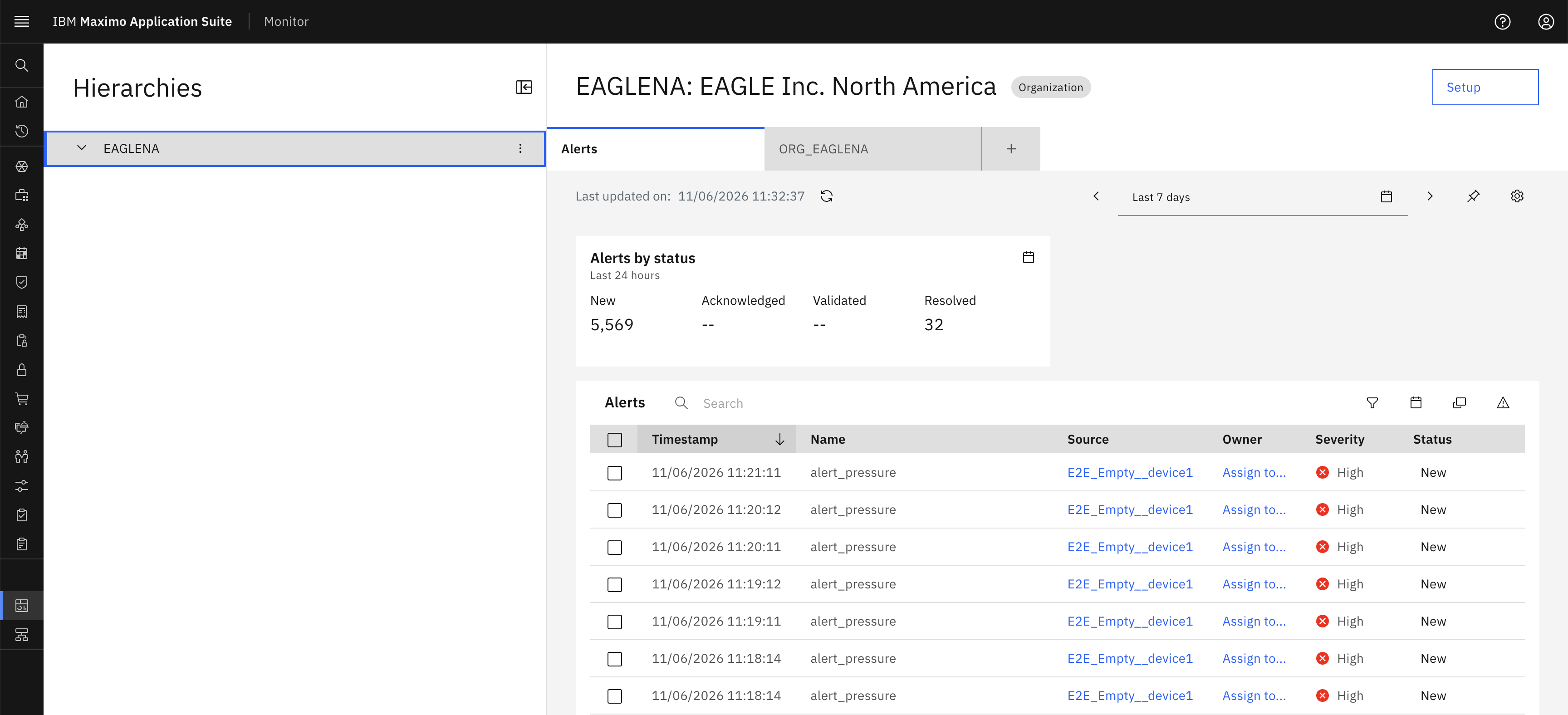
Task: Open the alerts table filter icon
Action: [x=1372, y=403]
